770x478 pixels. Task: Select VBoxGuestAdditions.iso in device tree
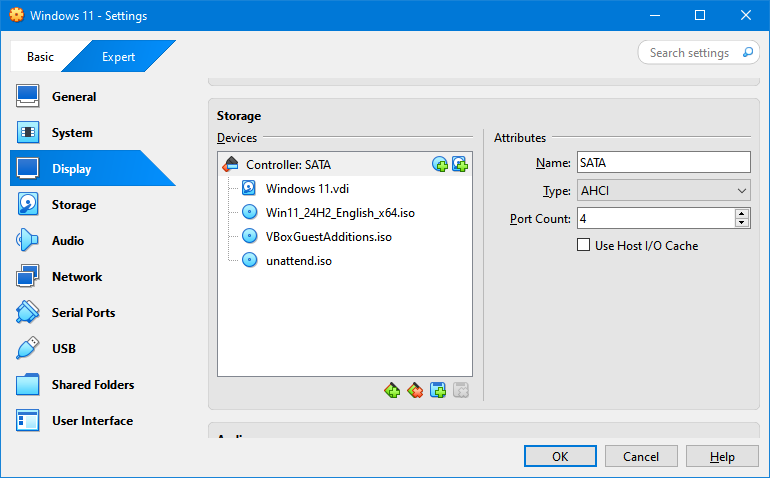click(329, 236)
